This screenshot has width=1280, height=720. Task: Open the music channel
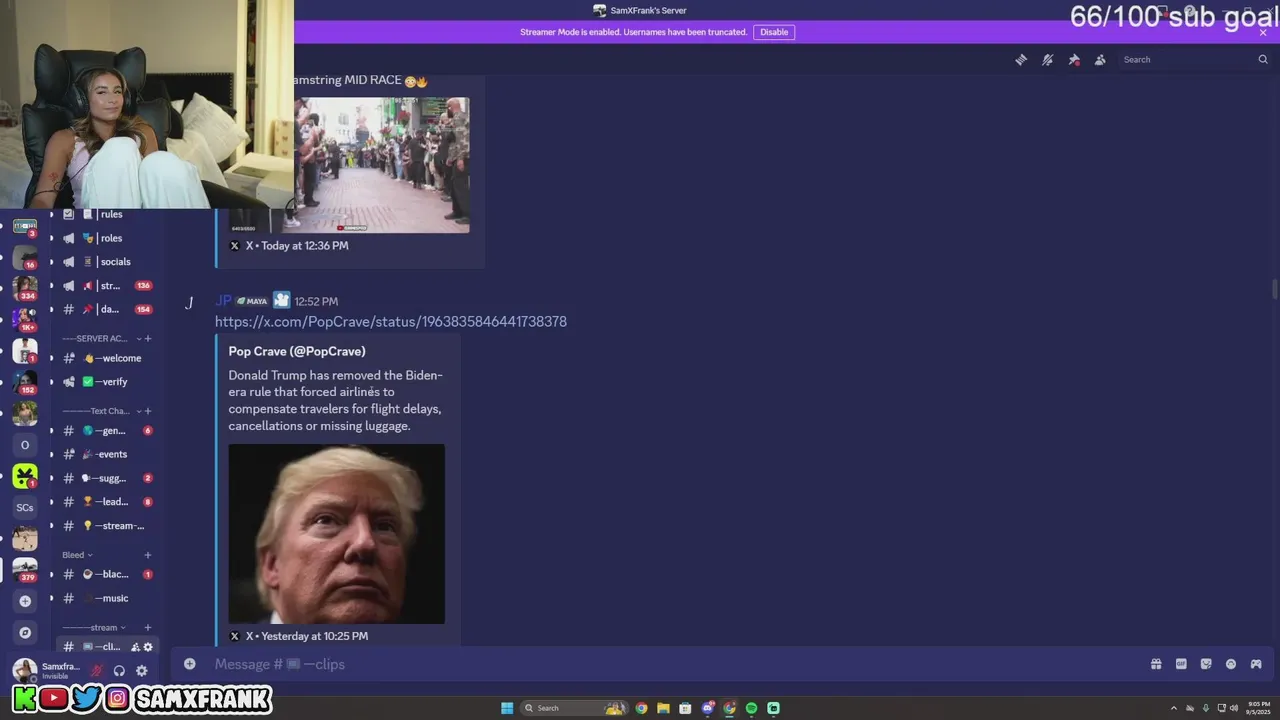click(x=107, y=598)
